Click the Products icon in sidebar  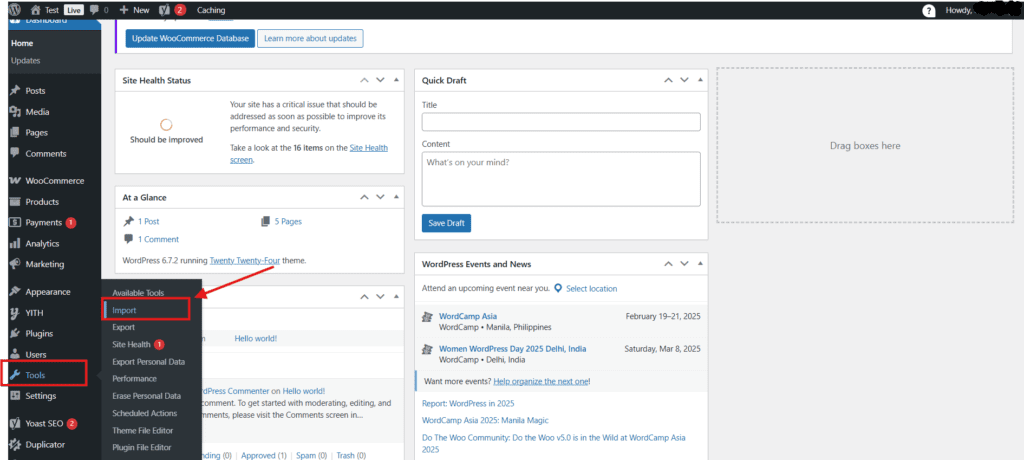tap(15, 202)
